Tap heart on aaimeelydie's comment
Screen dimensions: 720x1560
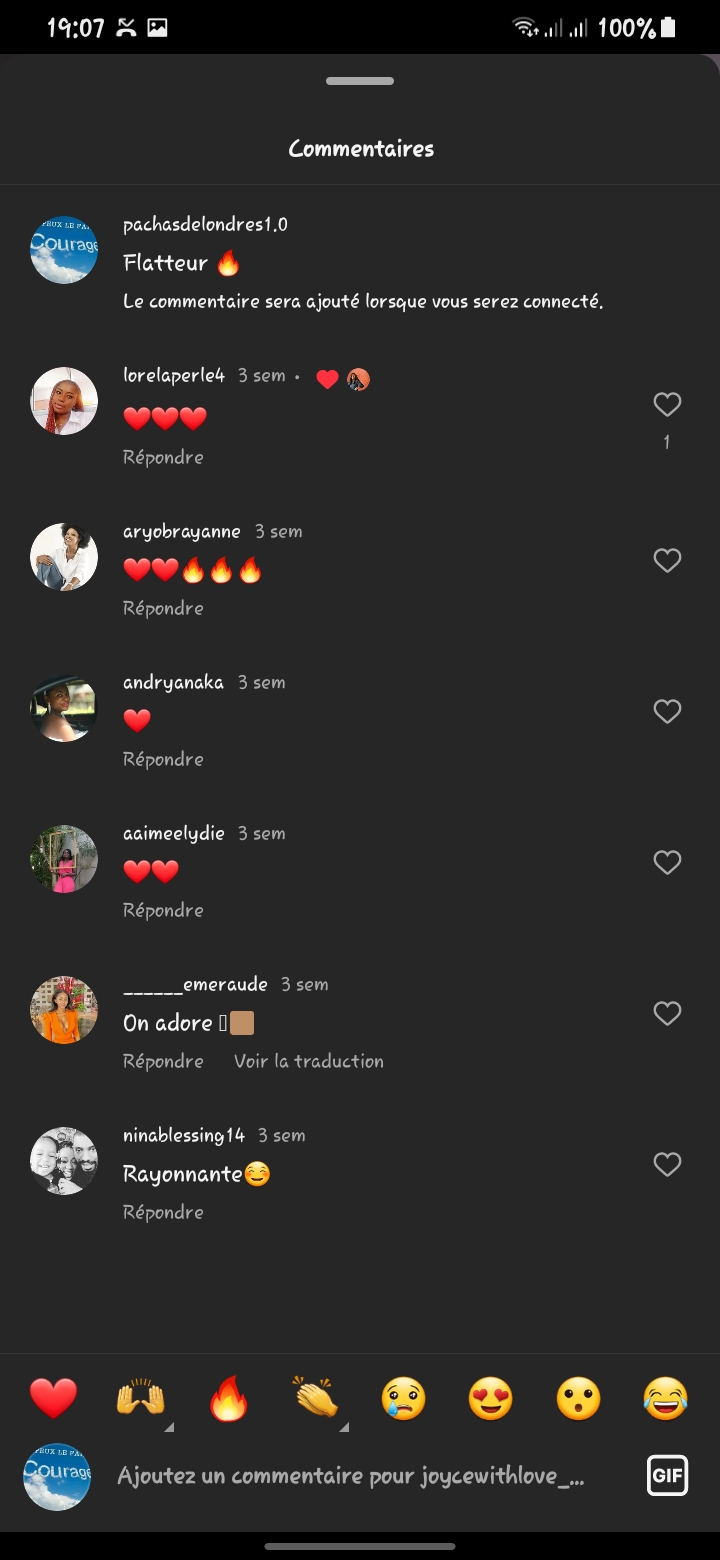(x=667, y=862)
